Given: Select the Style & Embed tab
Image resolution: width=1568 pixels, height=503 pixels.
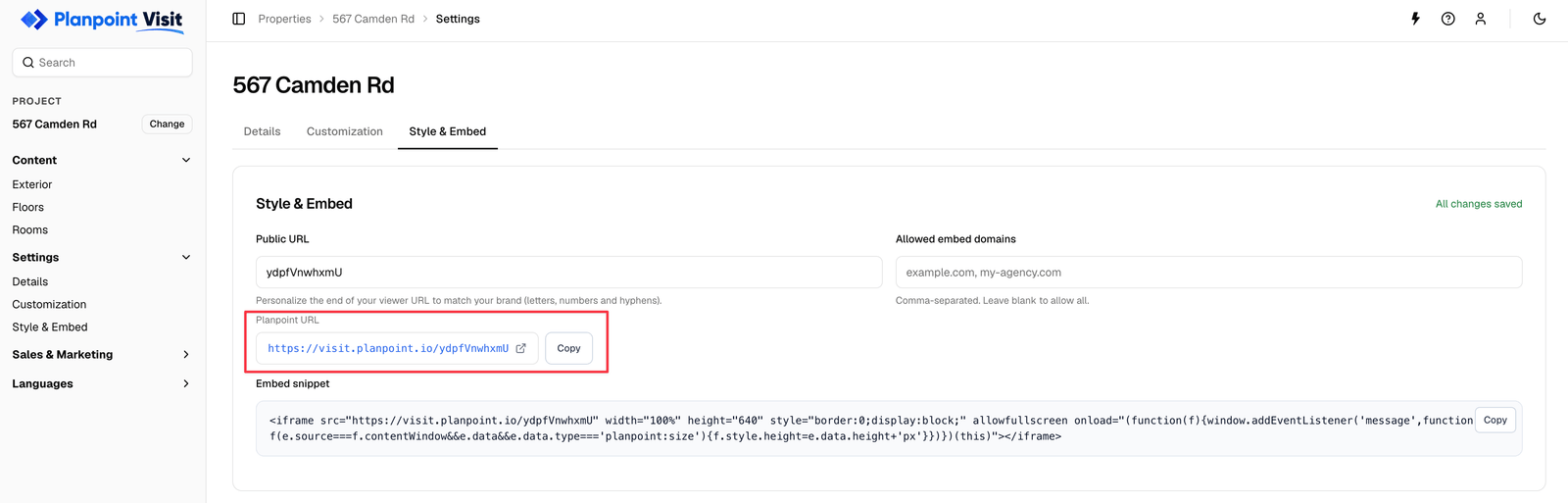Looking at the screenshot, I should coord(448,131).
